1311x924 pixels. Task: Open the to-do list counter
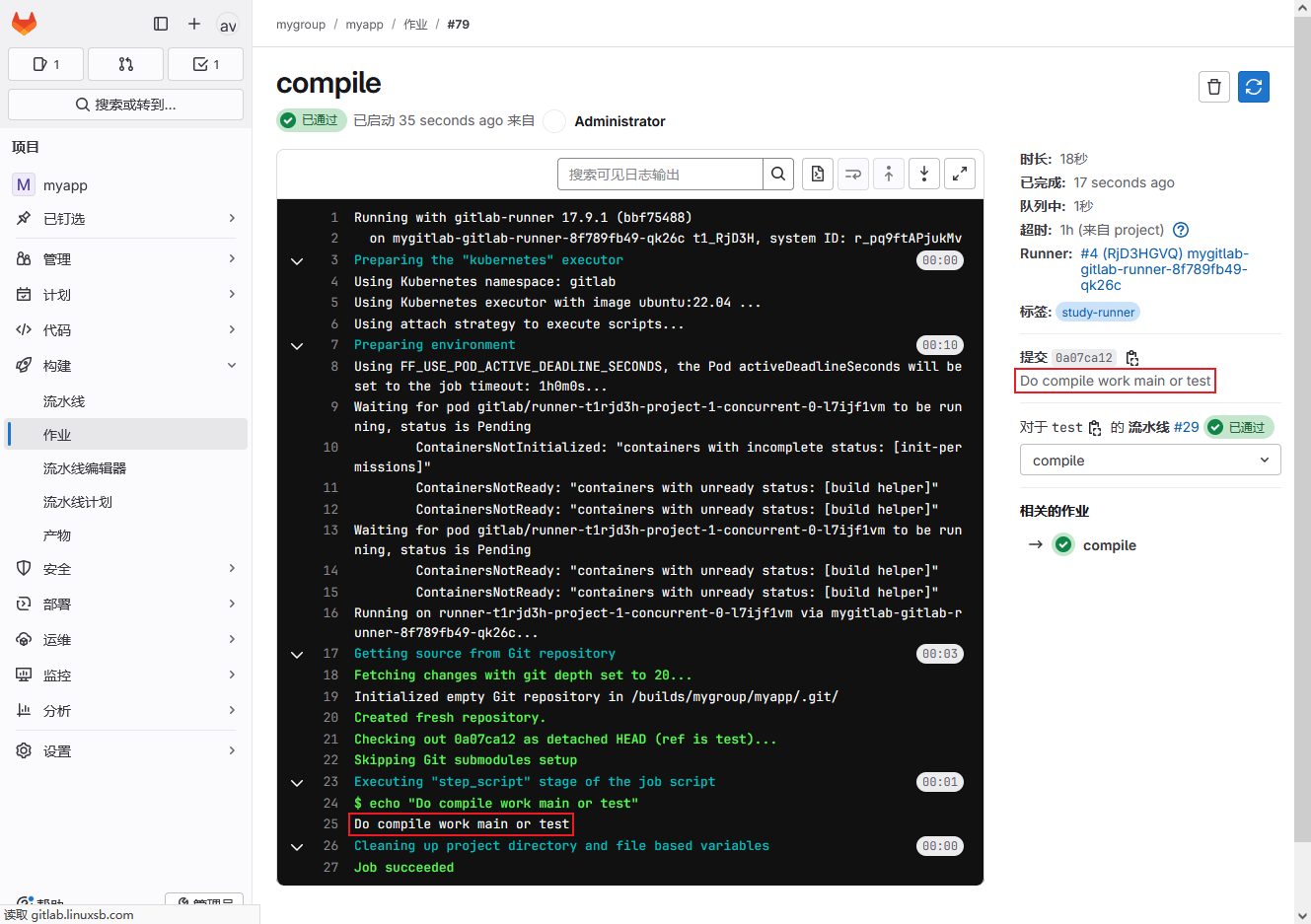point(205,64)
